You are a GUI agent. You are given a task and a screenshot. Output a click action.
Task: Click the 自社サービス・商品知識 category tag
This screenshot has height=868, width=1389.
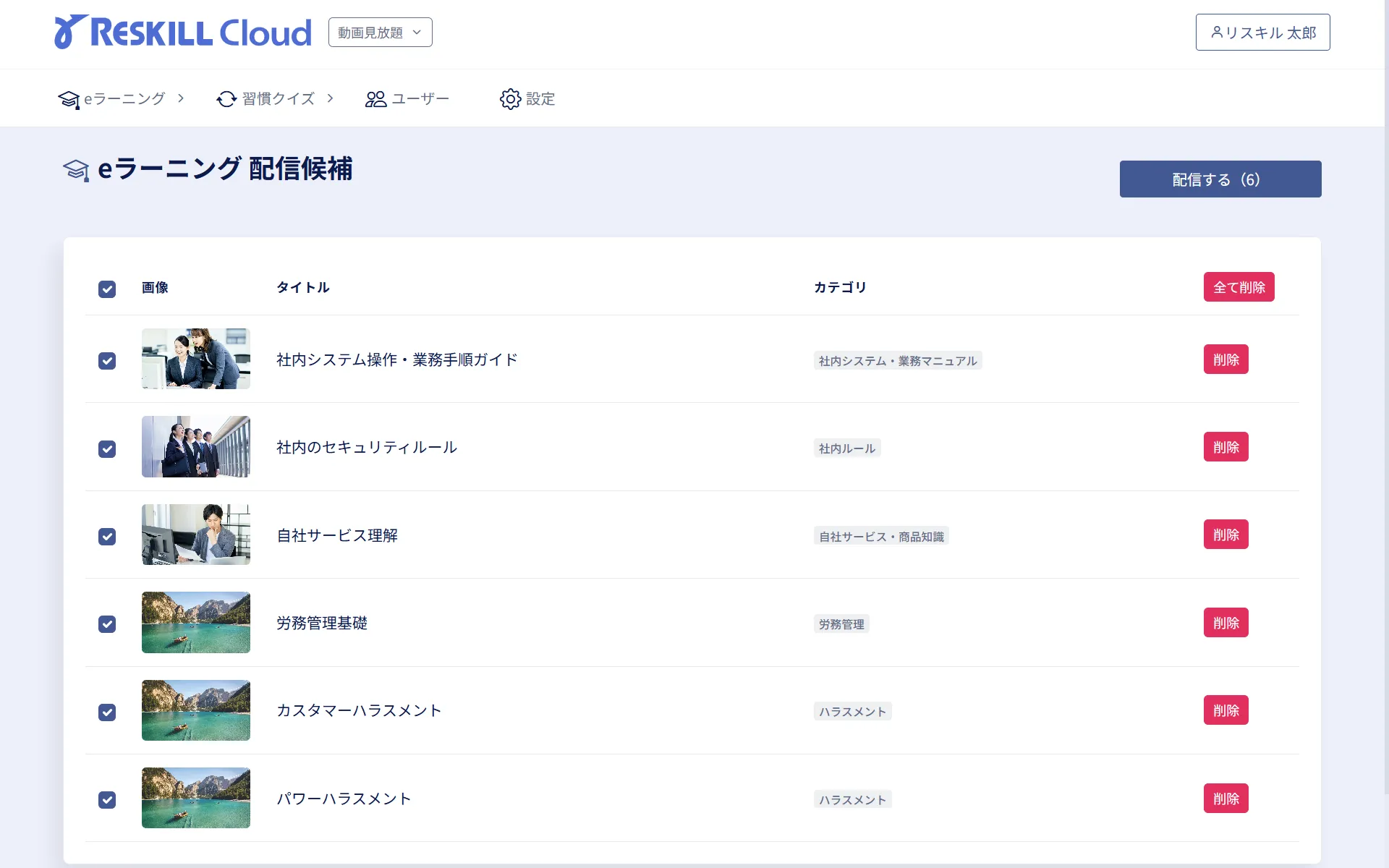click(x=881, y=537)
